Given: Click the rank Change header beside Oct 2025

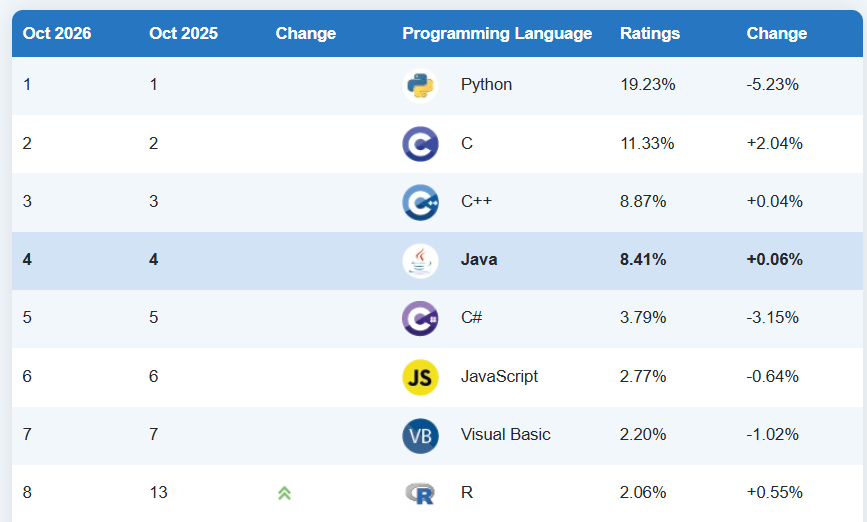Looking at the screenshot, I should click(x=306, y=33).
